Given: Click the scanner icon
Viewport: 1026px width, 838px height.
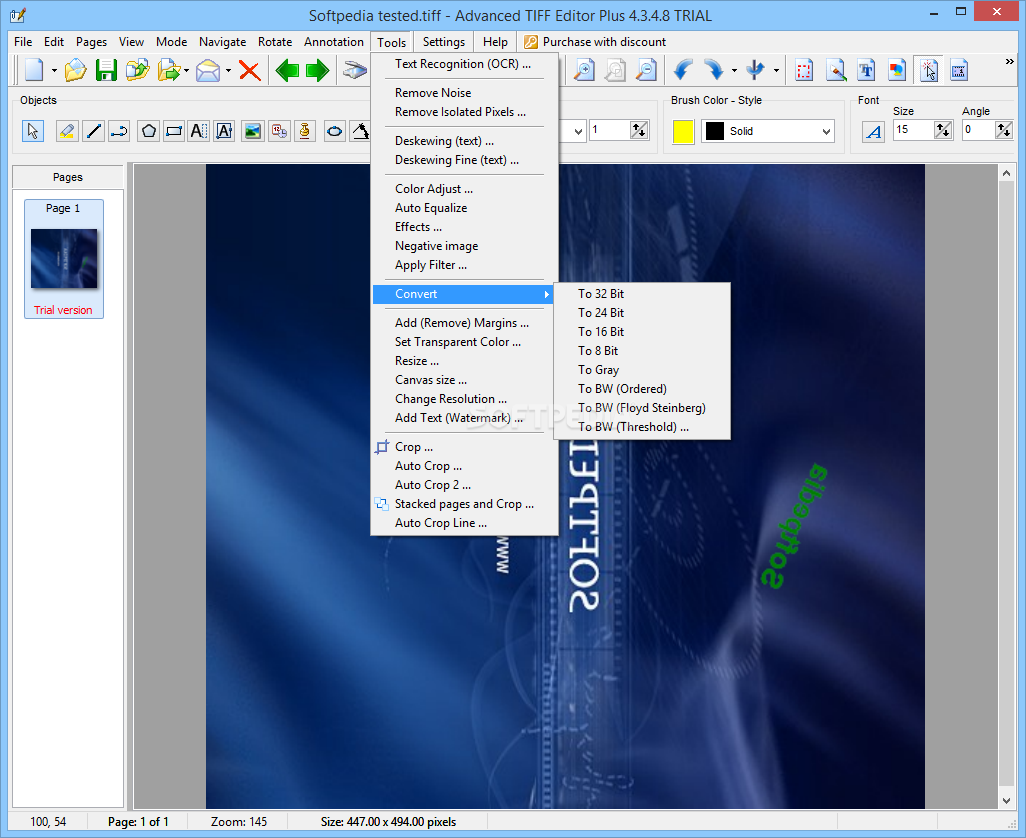Looking at the screenshot, I should 355,69.
